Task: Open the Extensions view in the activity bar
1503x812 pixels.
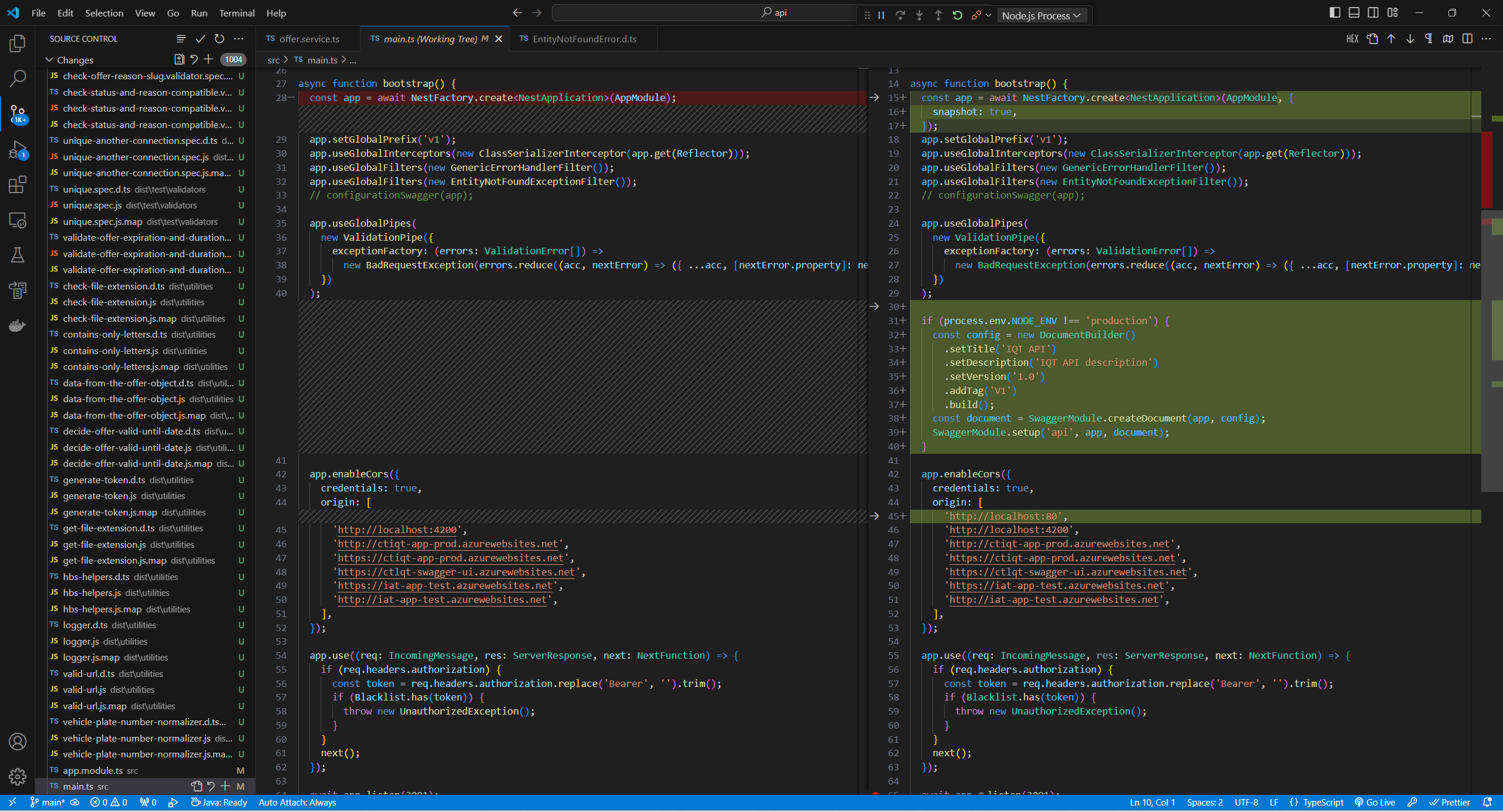Action: tap(18, 185)
